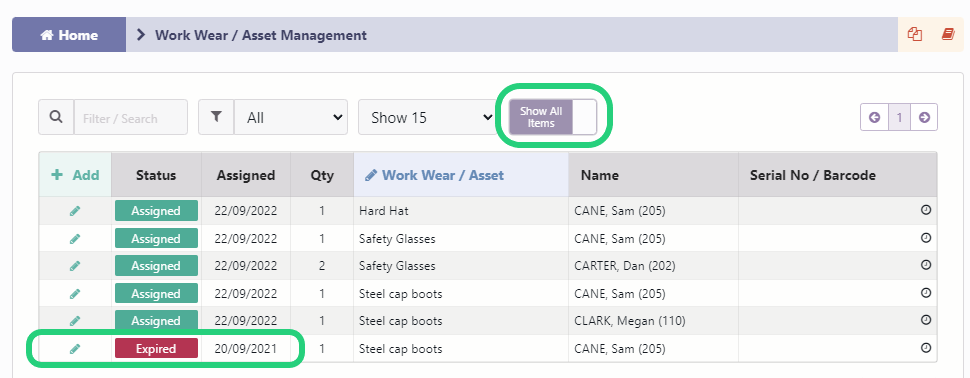Edit the Hard Hat row

[75, 211]
